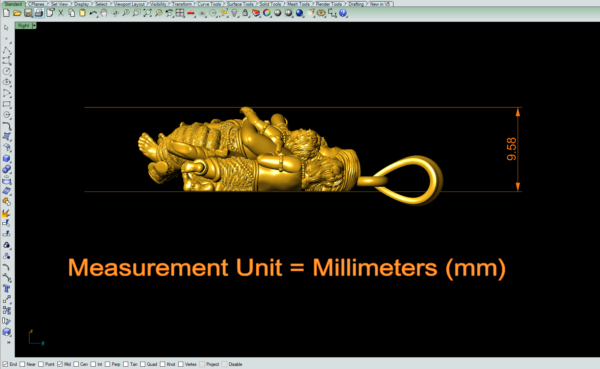600x369 pixels.
Task: Open file using the folder icon
Action: pos(17,13)
